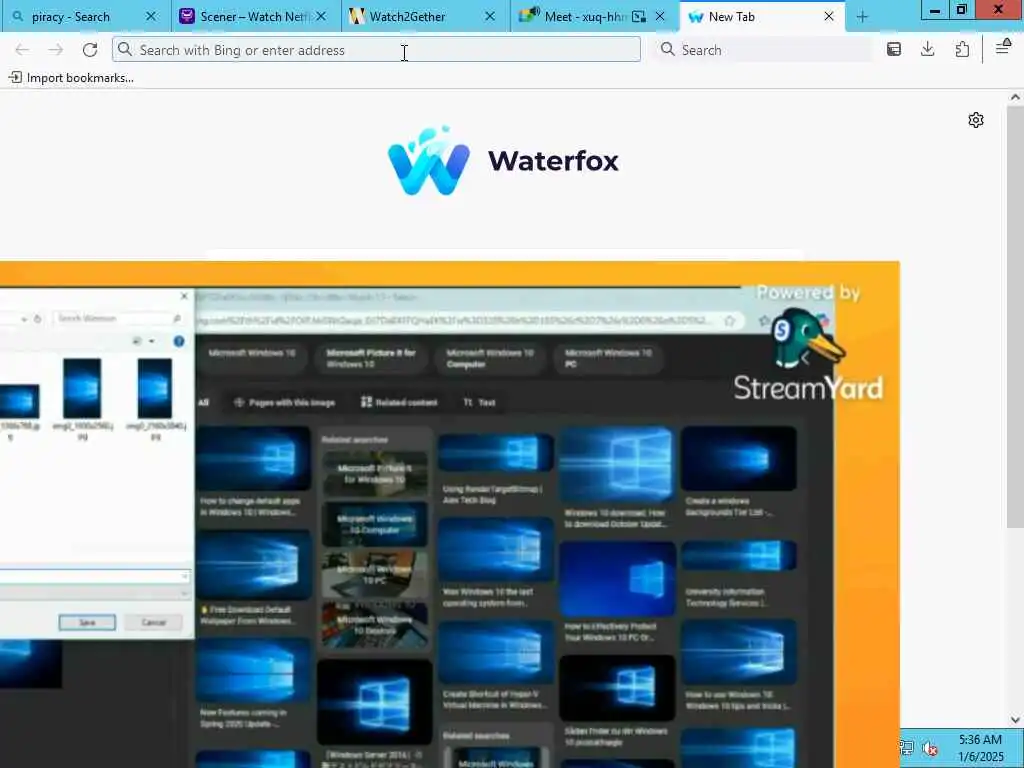
Task: Click the network icon in the system tray
Action: [x=906, y=748]
